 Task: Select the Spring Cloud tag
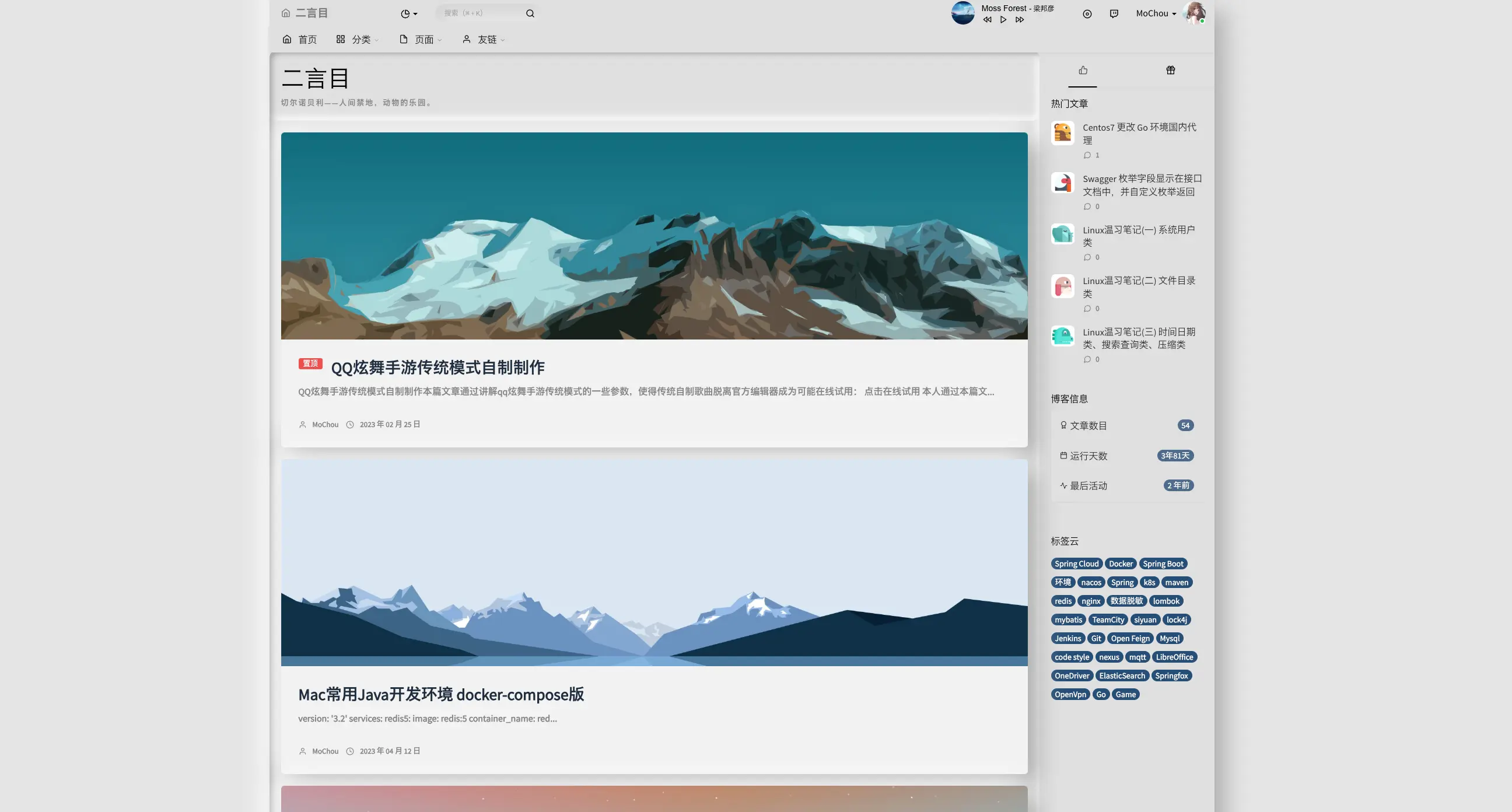point(1076,563)
